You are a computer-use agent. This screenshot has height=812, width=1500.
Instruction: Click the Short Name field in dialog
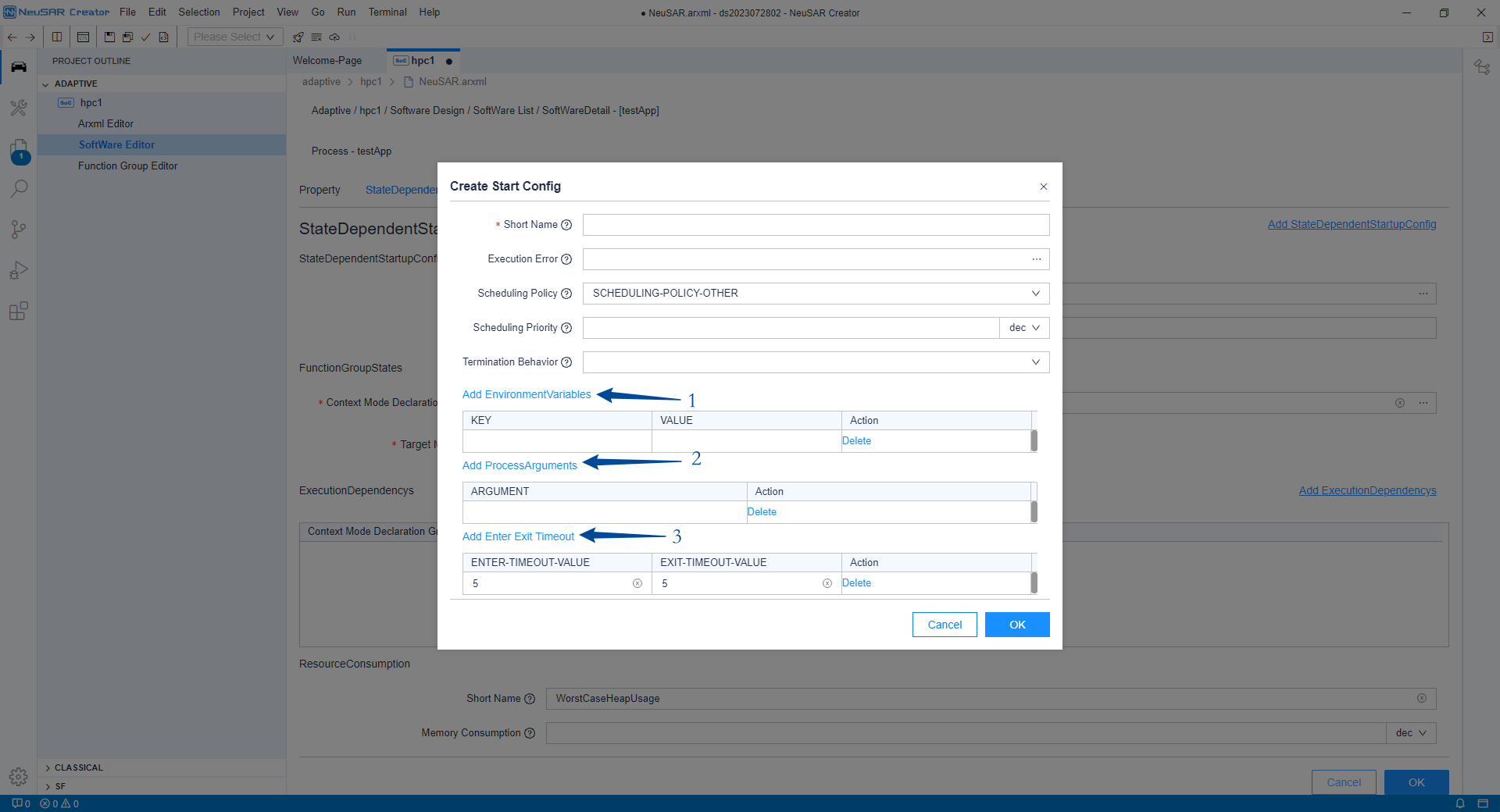(x=816, y=225)
